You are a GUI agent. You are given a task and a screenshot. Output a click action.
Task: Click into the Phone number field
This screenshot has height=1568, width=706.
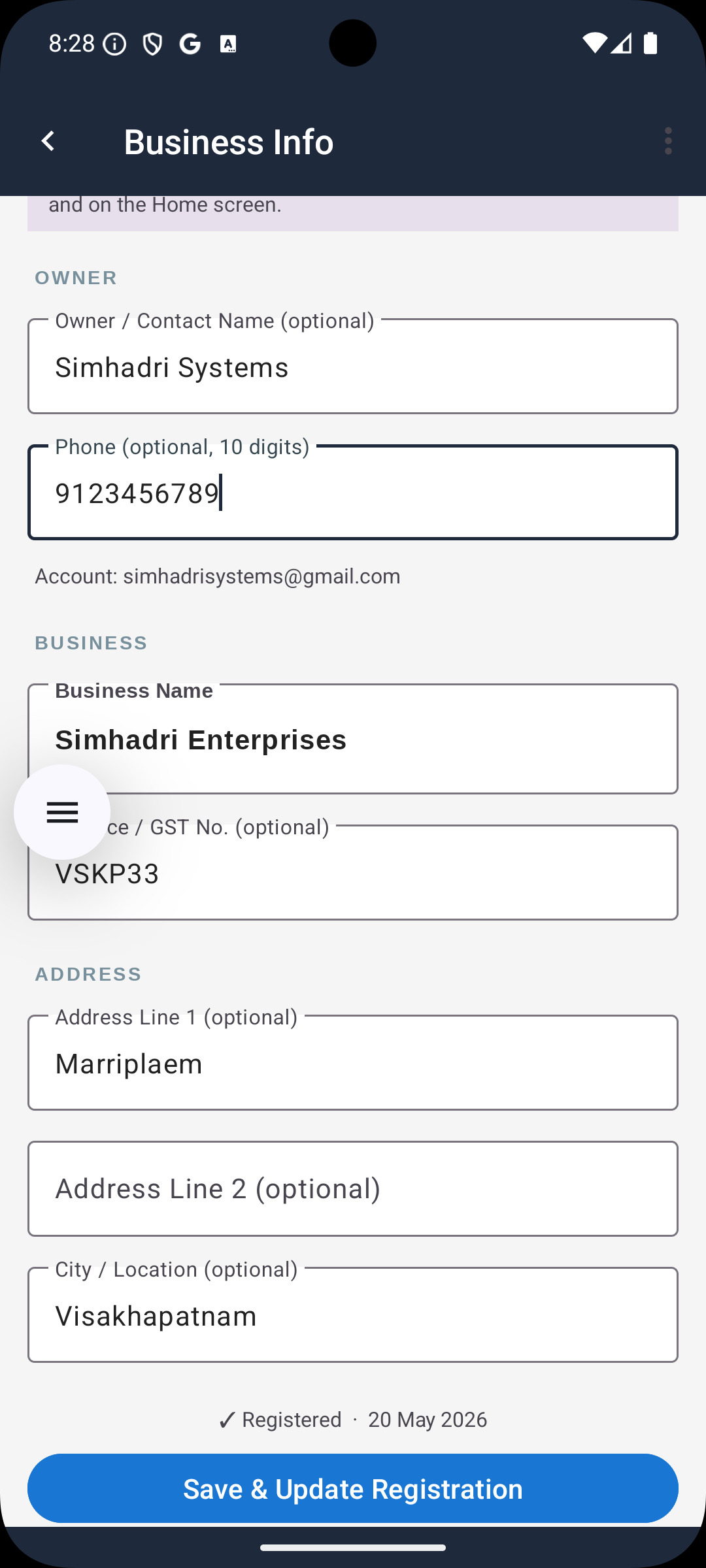[353, 492]
